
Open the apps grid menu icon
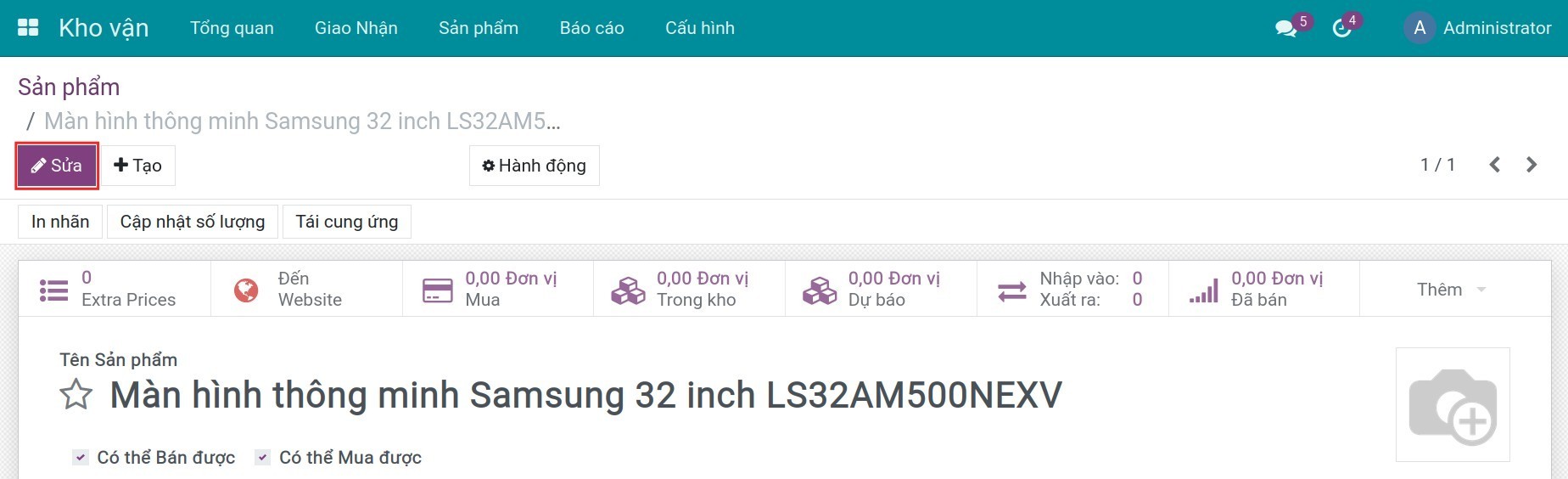(28, 27)
